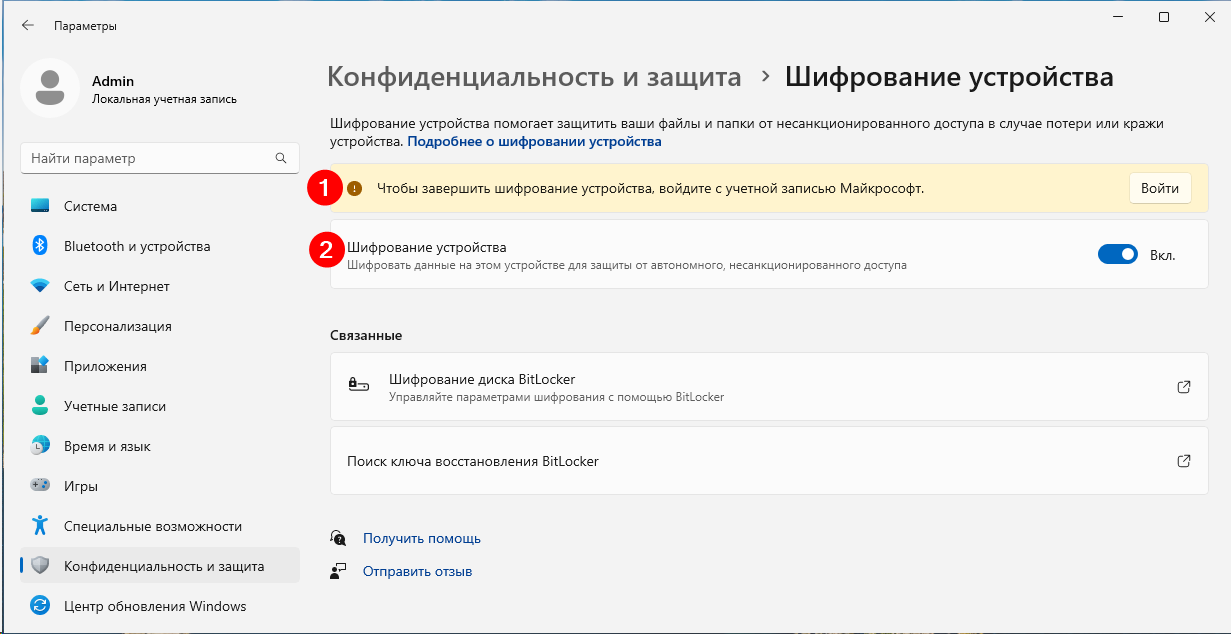The height and width of the screenshot is (634, 1231).
Task: Navigate to Конфиденциальность и защита breadcrumb
Action: 534,77
